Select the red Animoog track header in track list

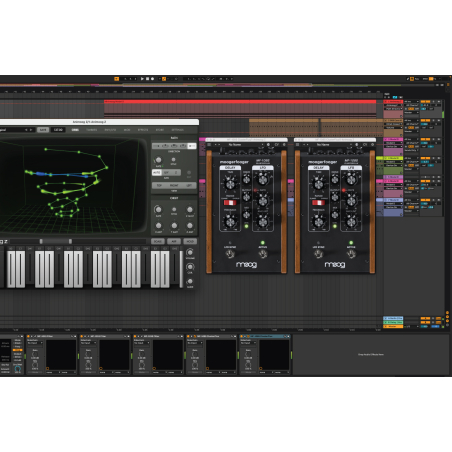point(393,101)
